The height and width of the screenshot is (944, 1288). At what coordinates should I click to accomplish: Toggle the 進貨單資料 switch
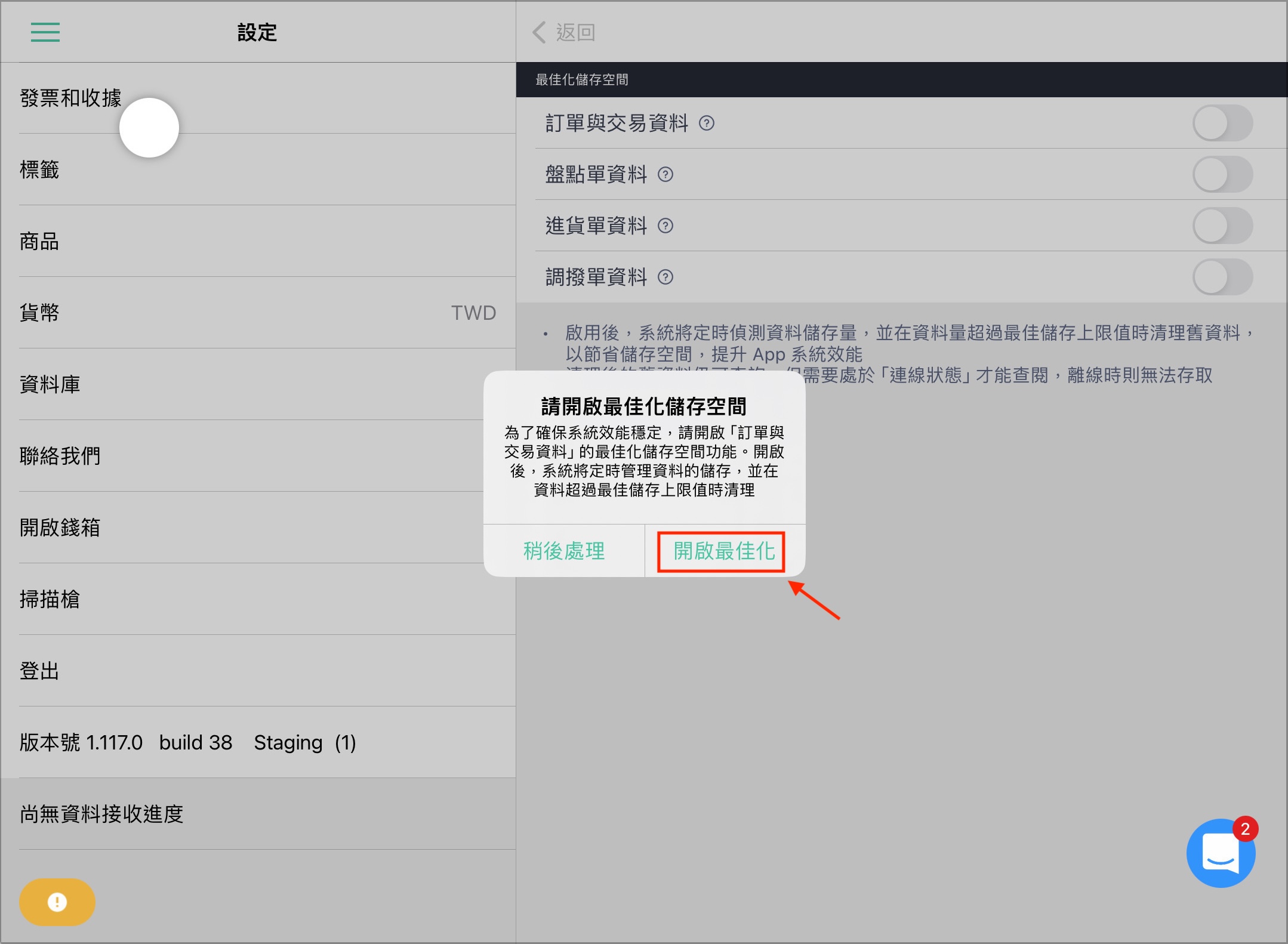coord(1222,226)
